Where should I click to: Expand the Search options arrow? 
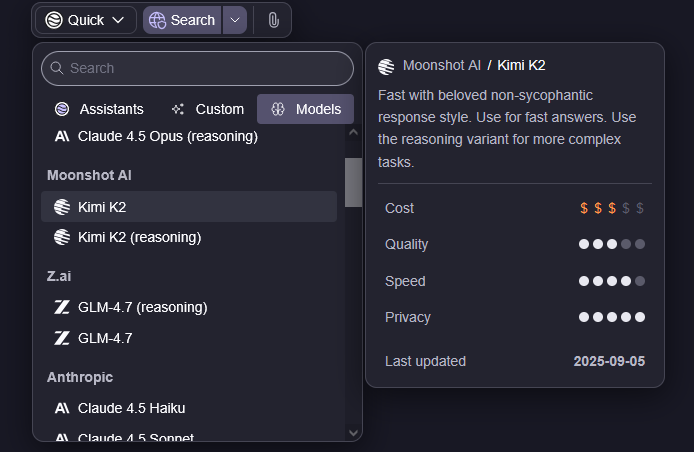click(x=235, y=20)
